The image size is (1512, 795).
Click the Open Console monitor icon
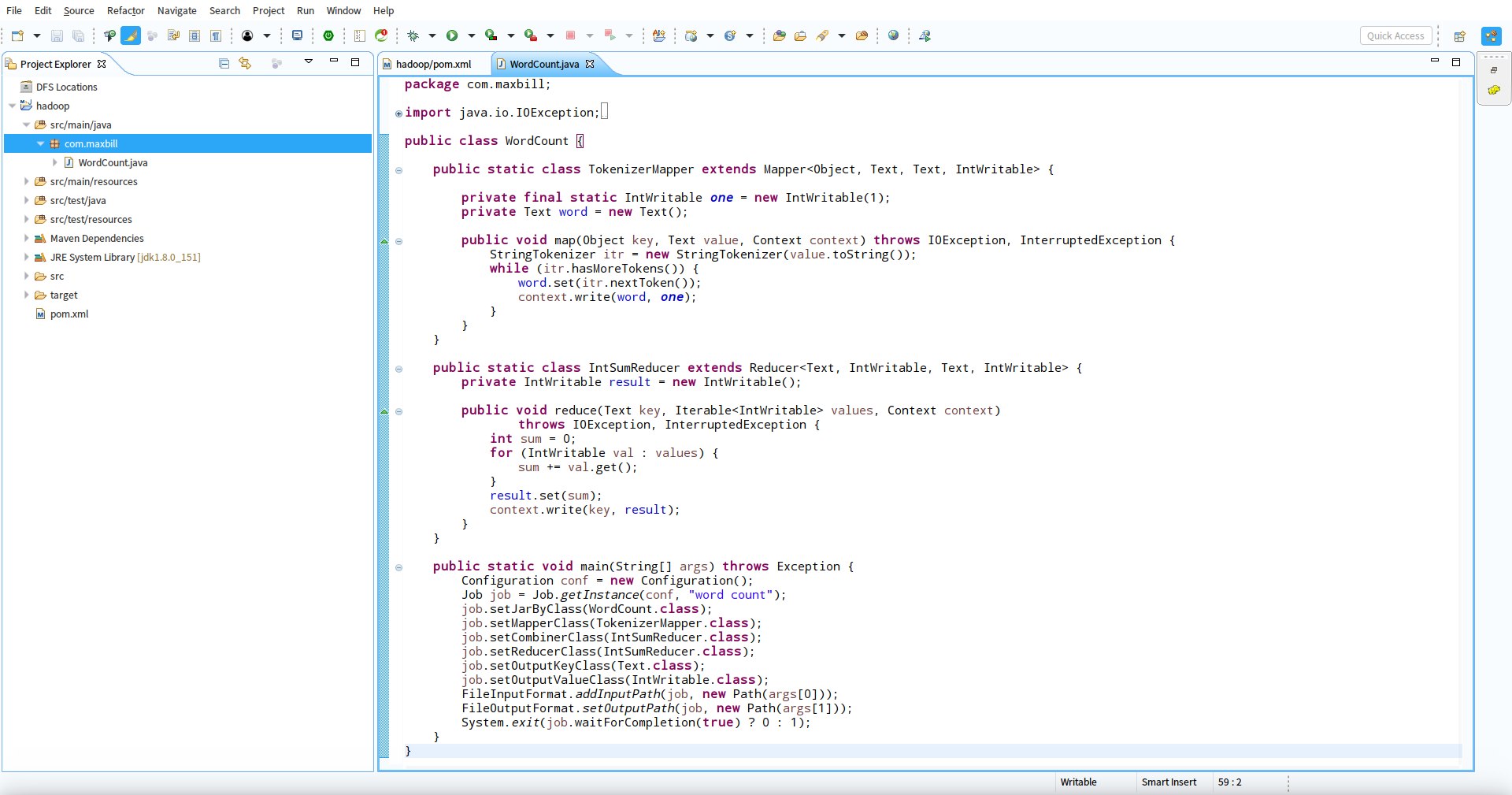coord(297,35)
